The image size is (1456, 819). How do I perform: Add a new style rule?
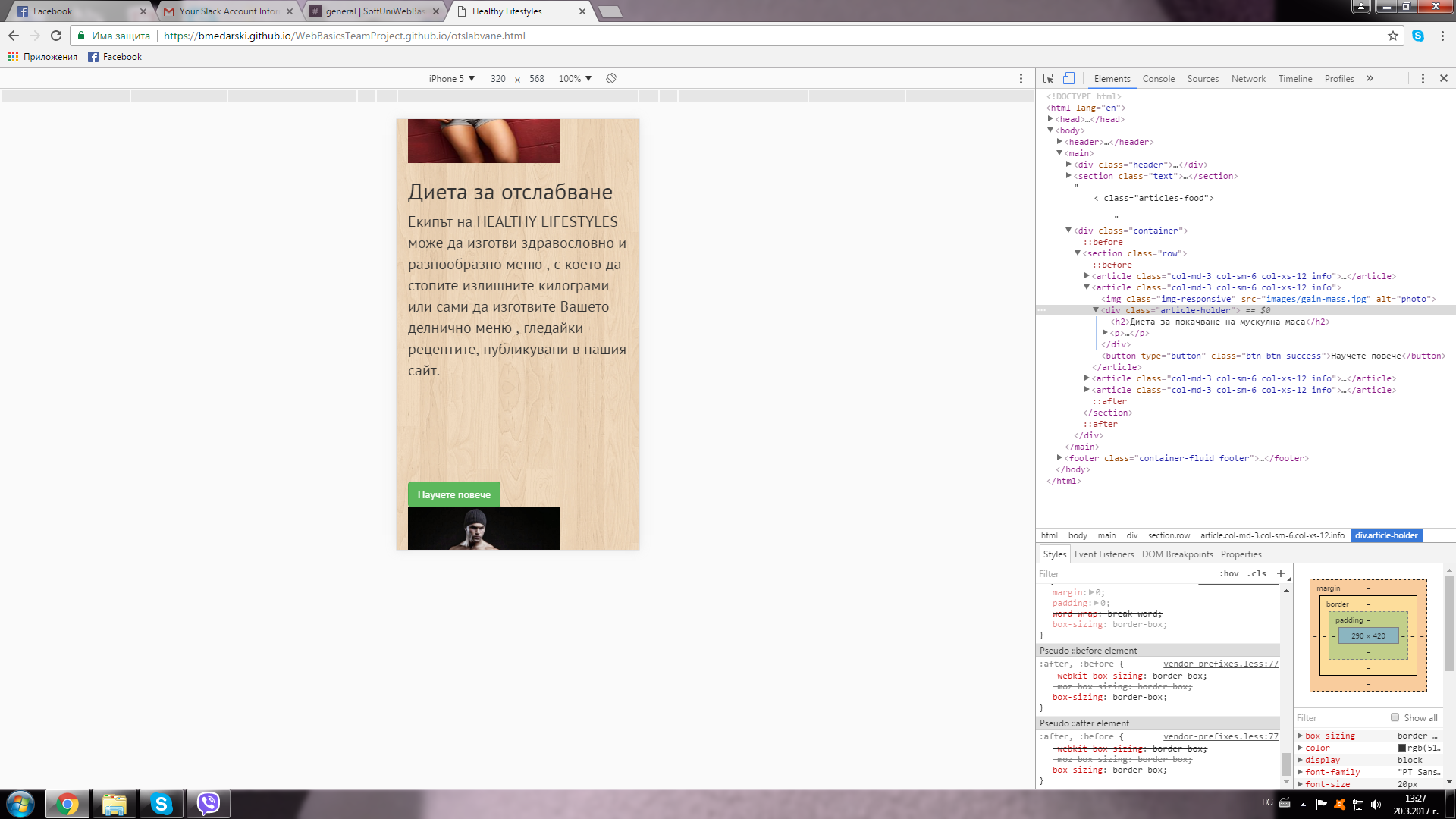1281,573
